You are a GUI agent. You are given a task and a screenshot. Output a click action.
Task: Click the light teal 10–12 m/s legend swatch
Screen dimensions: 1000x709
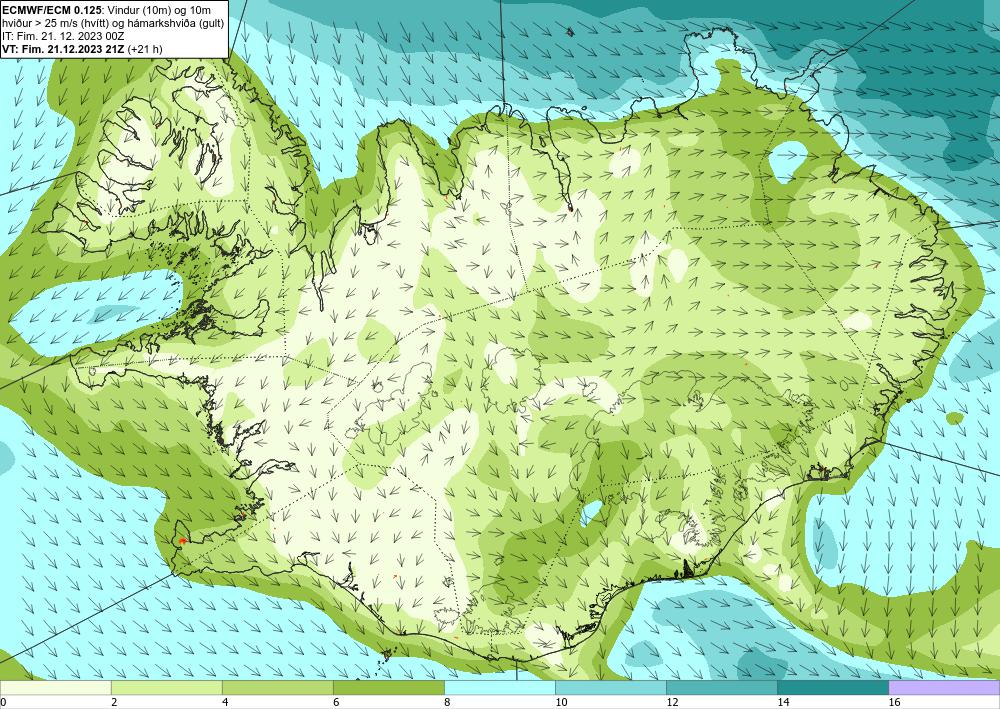click(610, 687)
